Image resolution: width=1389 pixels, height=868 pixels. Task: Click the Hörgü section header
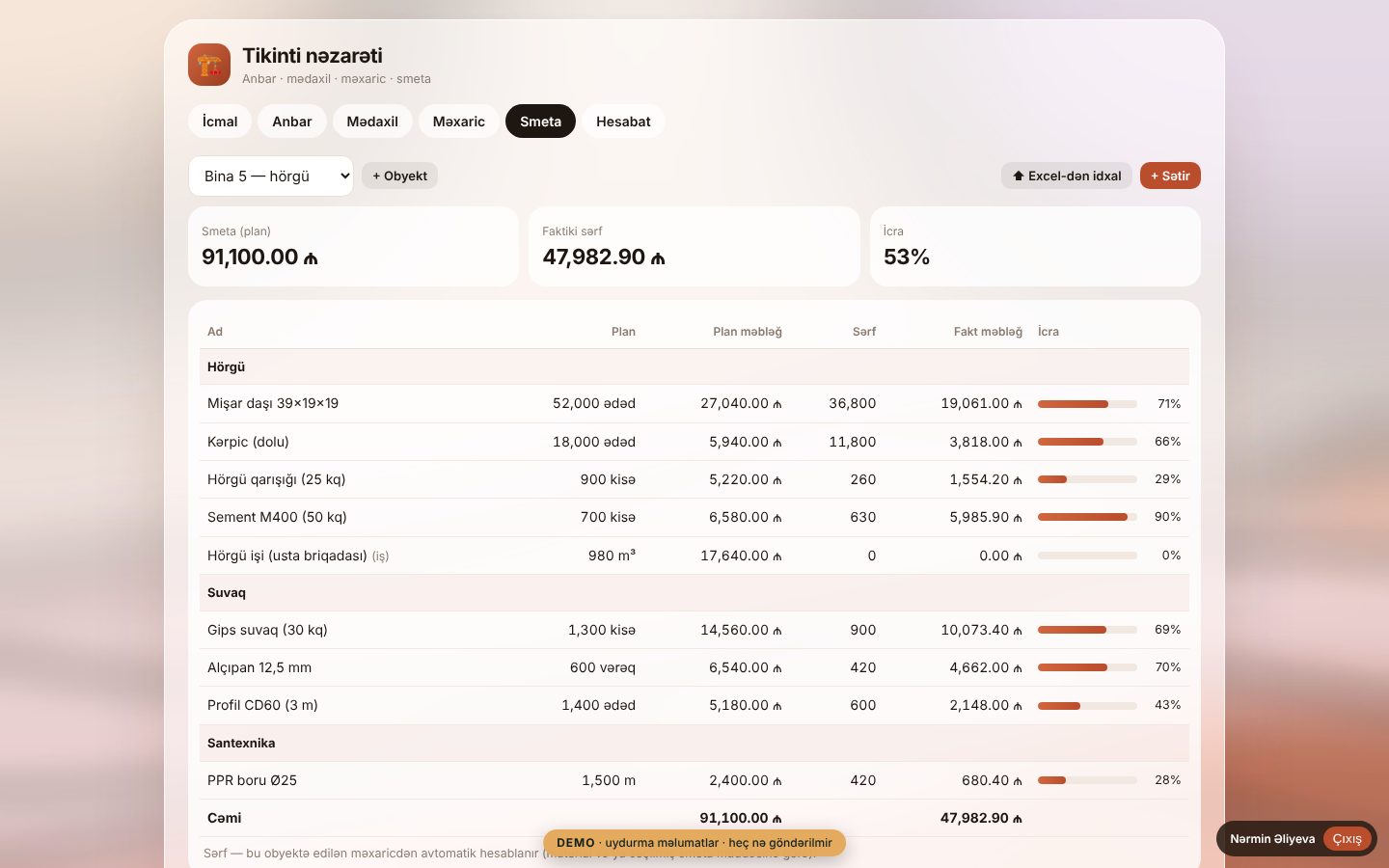point(694,366)
